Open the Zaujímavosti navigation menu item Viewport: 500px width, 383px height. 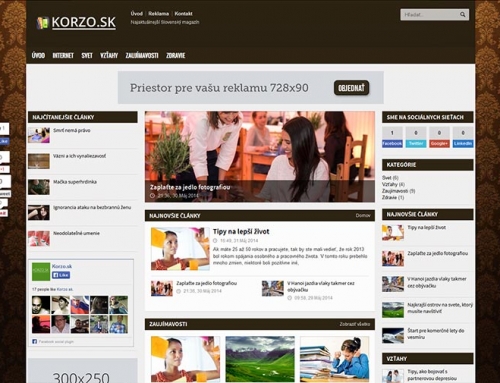point(142,56)
